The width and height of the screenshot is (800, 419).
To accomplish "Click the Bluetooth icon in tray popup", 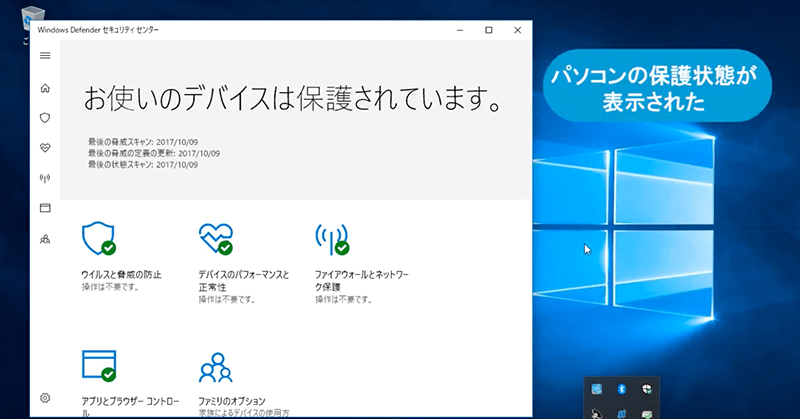I will (x=621, y=389).
